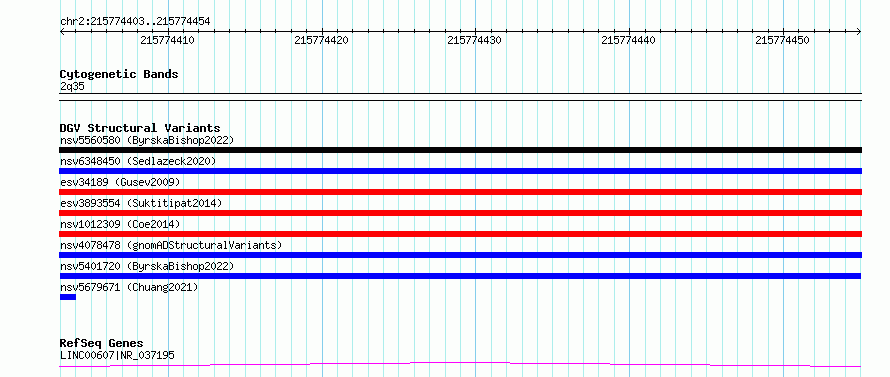This screenshot has width=890, height=377.
Task: Click the Cytogenetic Bands track heading
Action: [x=119, y=74]
